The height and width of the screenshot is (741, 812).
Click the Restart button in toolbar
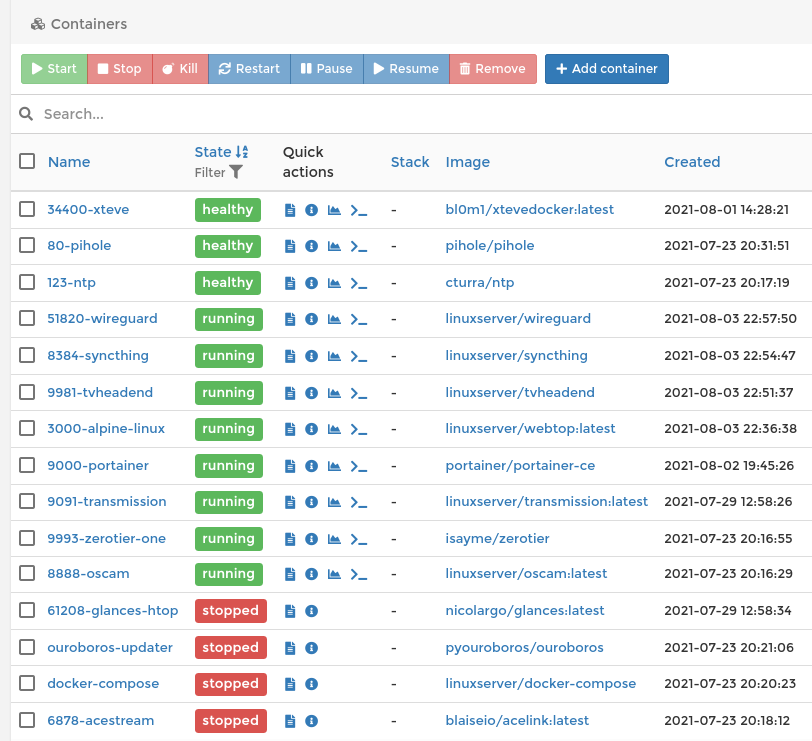pos(249,69)
